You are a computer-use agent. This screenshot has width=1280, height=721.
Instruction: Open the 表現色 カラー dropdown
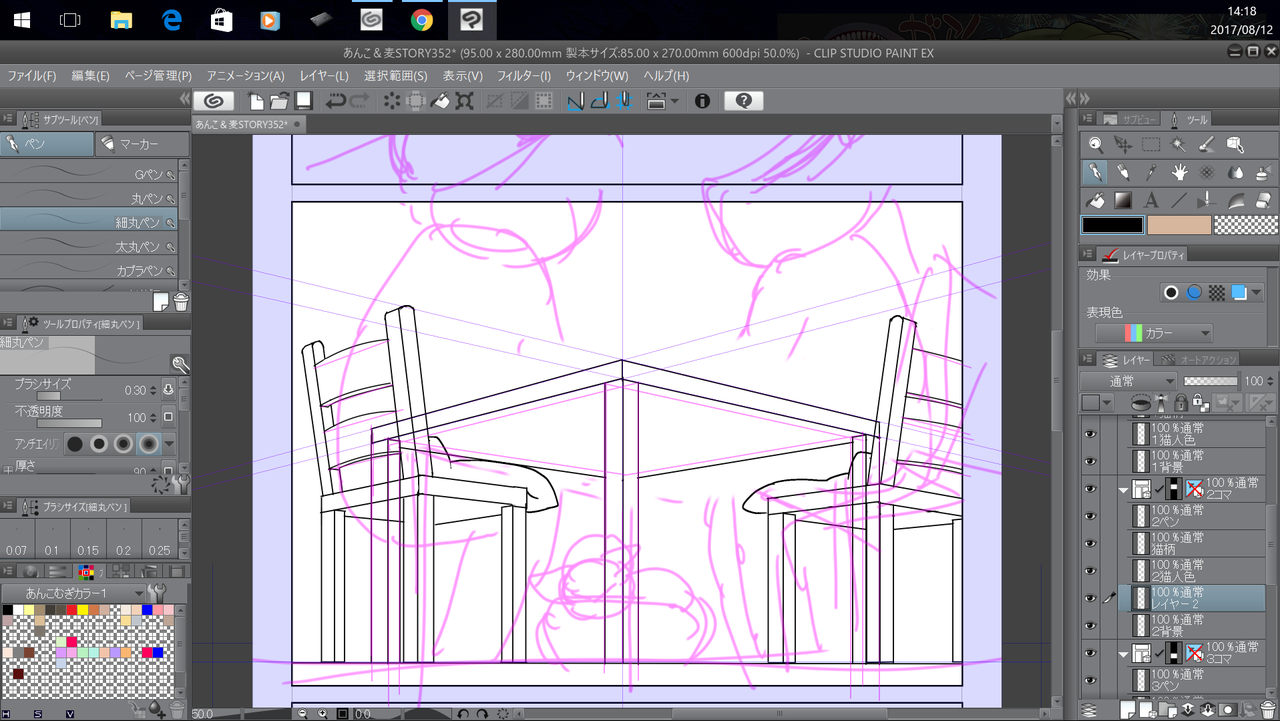[x=1155, y=333]
